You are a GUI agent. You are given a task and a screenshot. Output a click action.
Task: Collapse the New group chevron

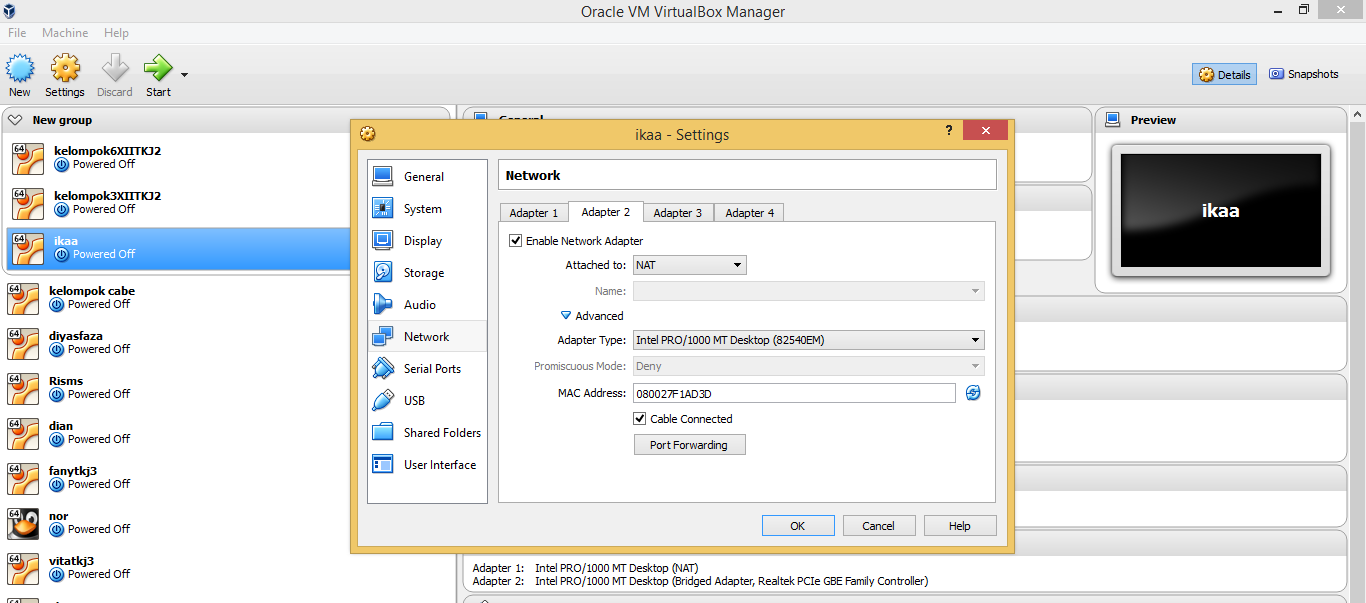15,120
